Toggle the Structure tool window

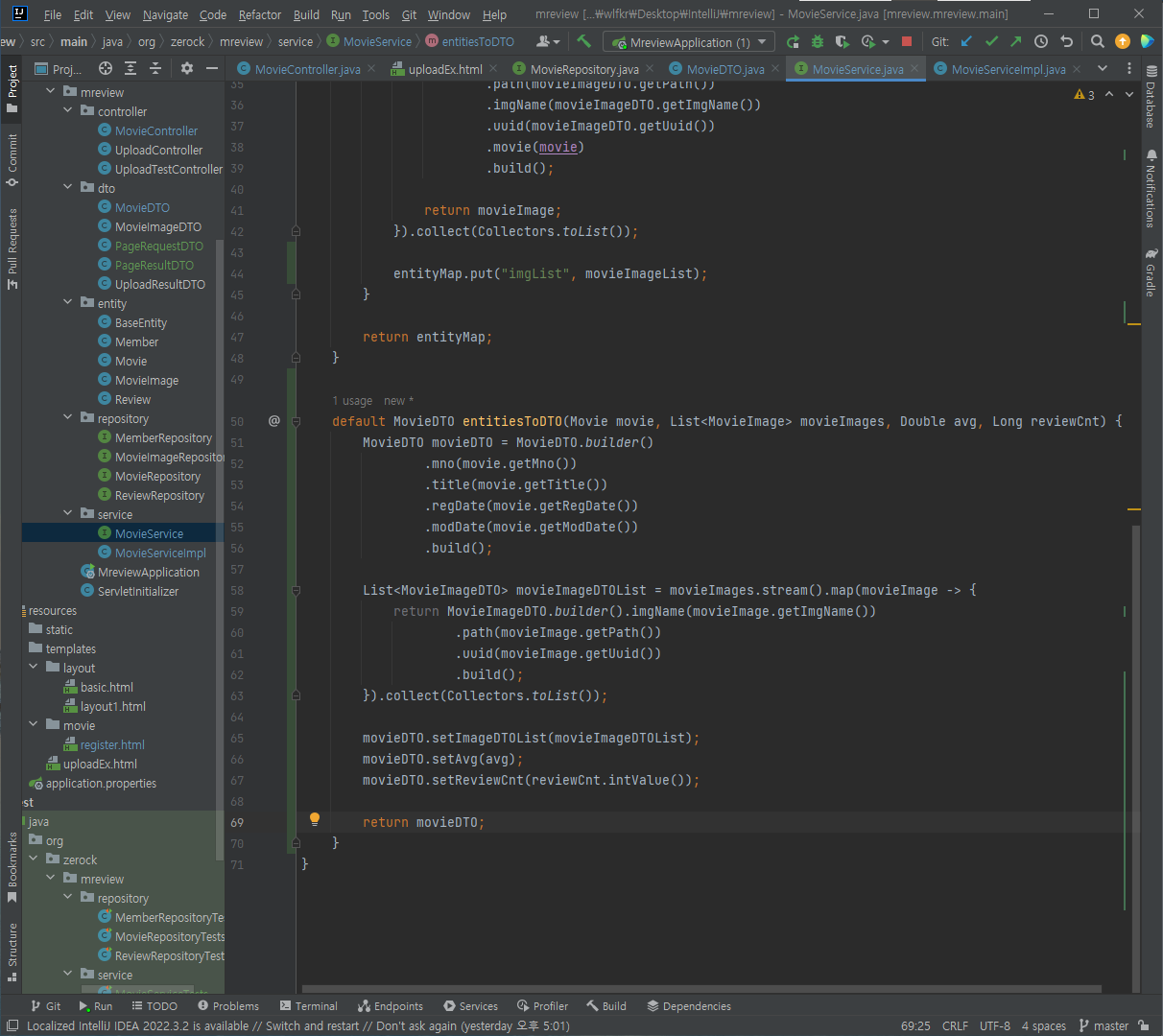point(12,953)
